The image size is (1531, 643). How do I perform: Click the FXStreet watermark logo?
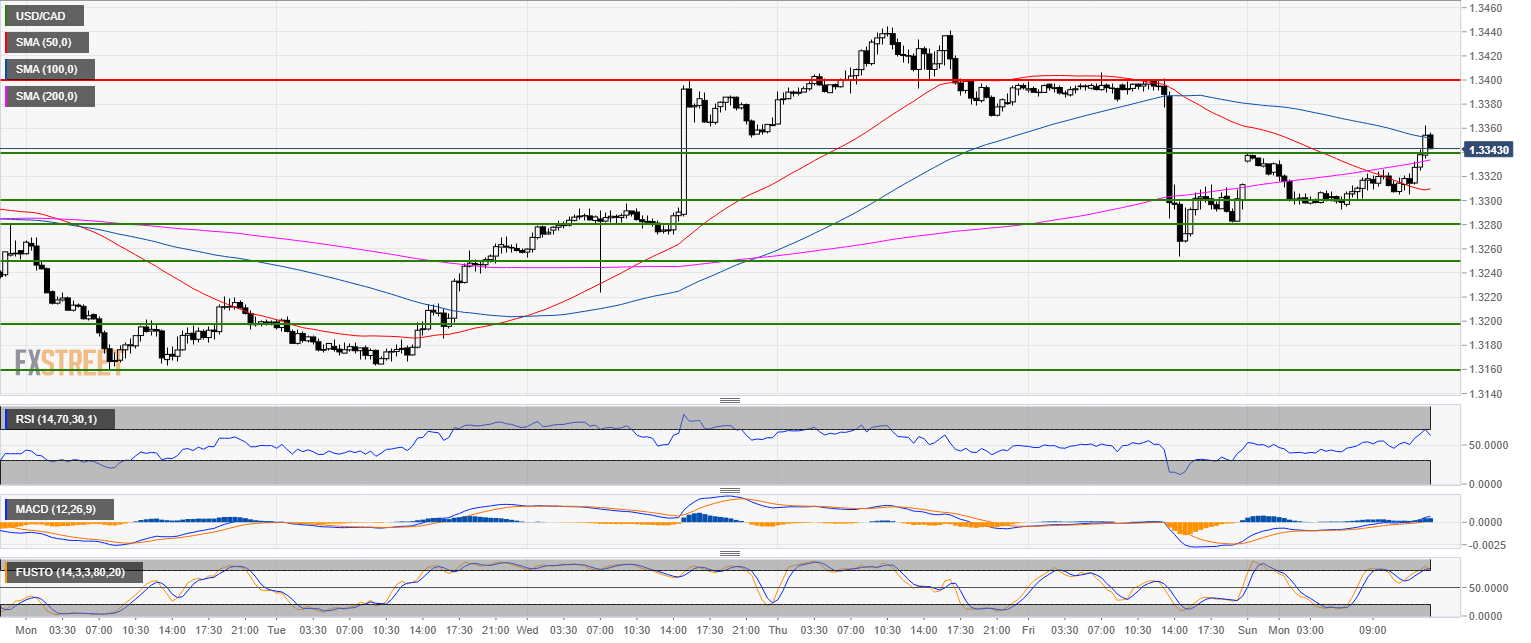[x=68, y=361]
